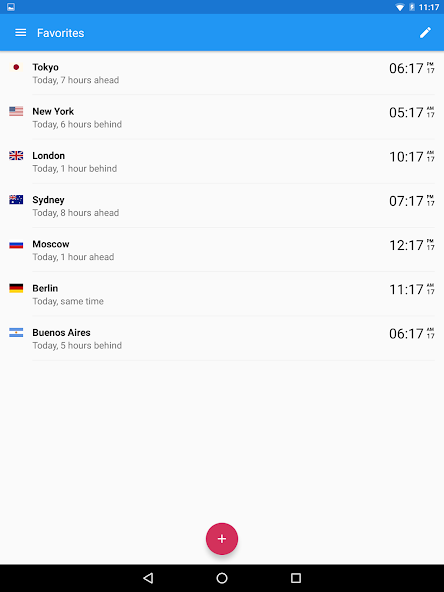Select the Buenos Aires row
This screenshot has height=592, width=444.
222,338
